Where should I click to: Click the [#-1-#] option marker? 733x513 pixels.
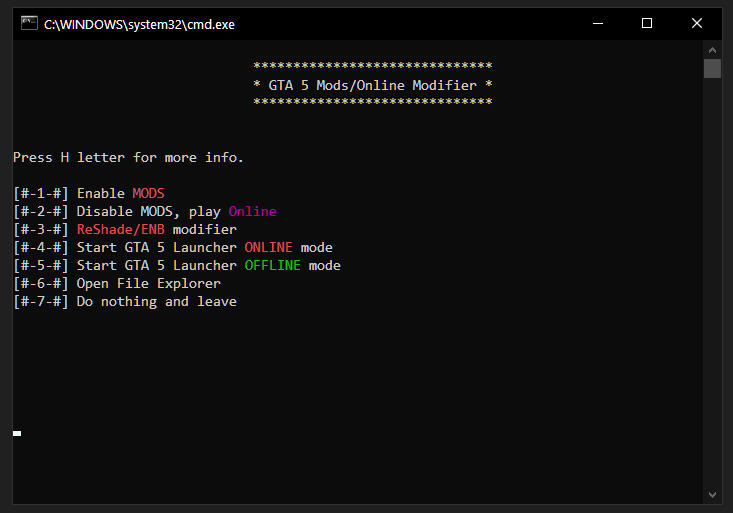coord(40,193)
